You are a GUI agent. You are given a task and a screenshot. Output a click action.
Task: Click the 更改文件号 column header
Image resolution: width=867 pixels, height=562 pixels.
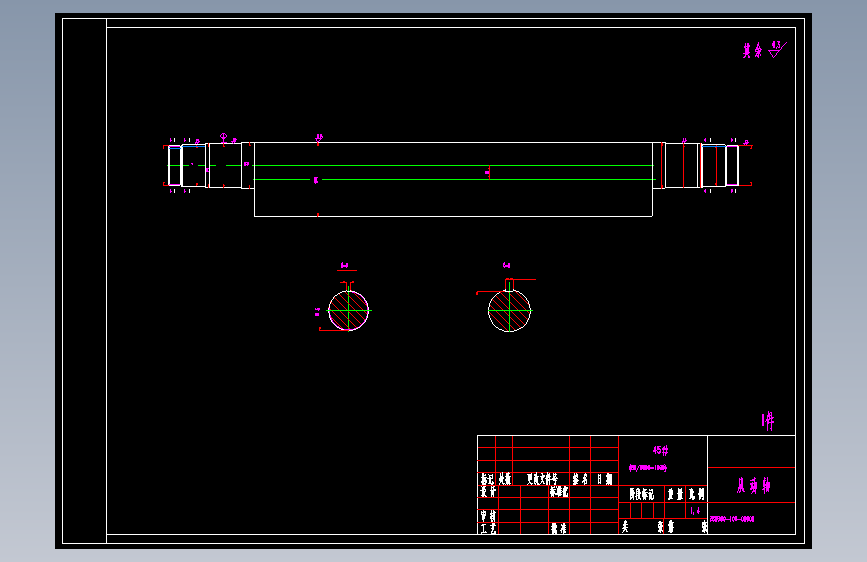tap(542, 479)
